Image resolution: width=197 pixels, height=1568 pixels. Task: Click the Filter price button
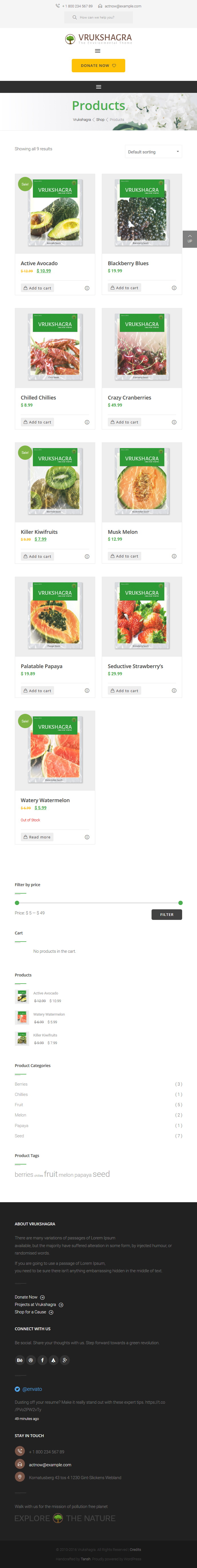tap(166, 914)
